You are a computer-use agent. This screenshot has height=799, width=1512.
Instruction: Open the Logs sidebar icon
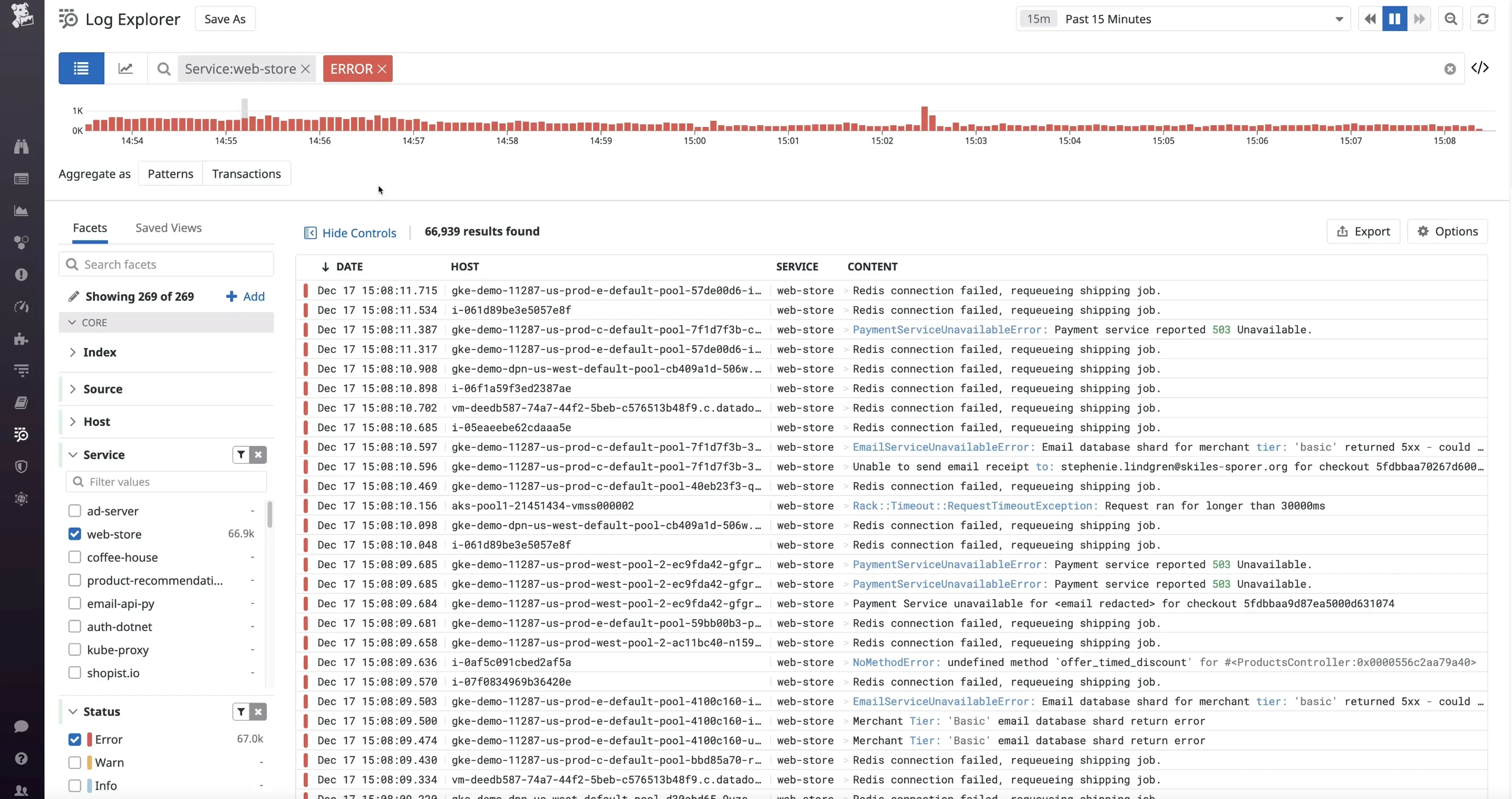point(21,435)
